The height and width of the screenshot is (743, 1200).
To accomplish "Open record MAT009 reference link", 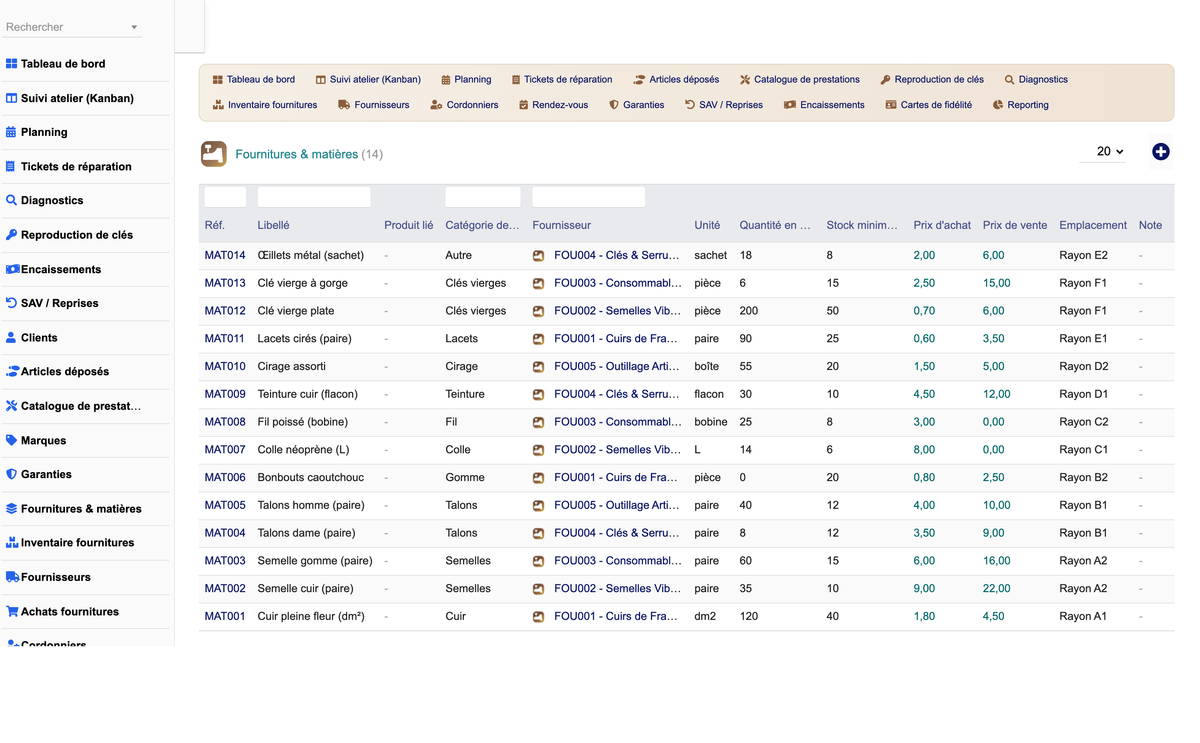I will 225,394.
